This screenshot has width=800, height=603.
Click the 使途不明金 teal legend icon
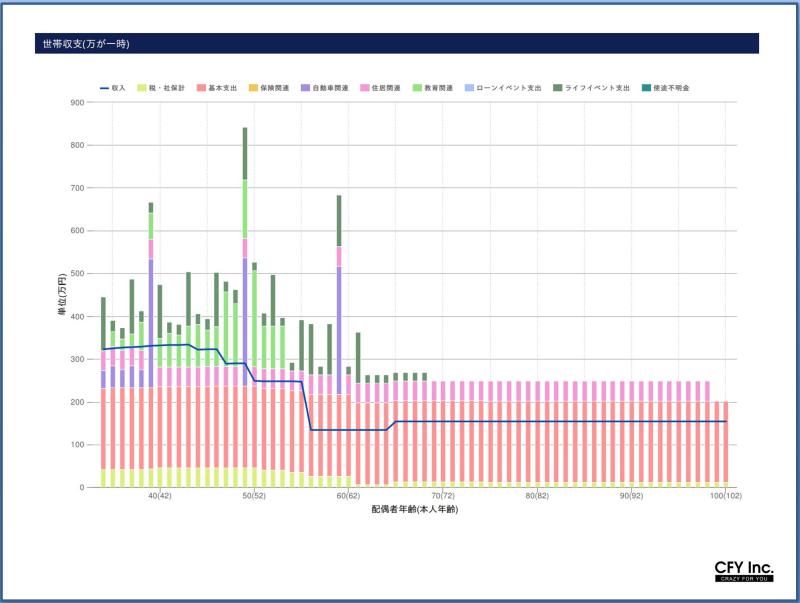coord(645,88)
